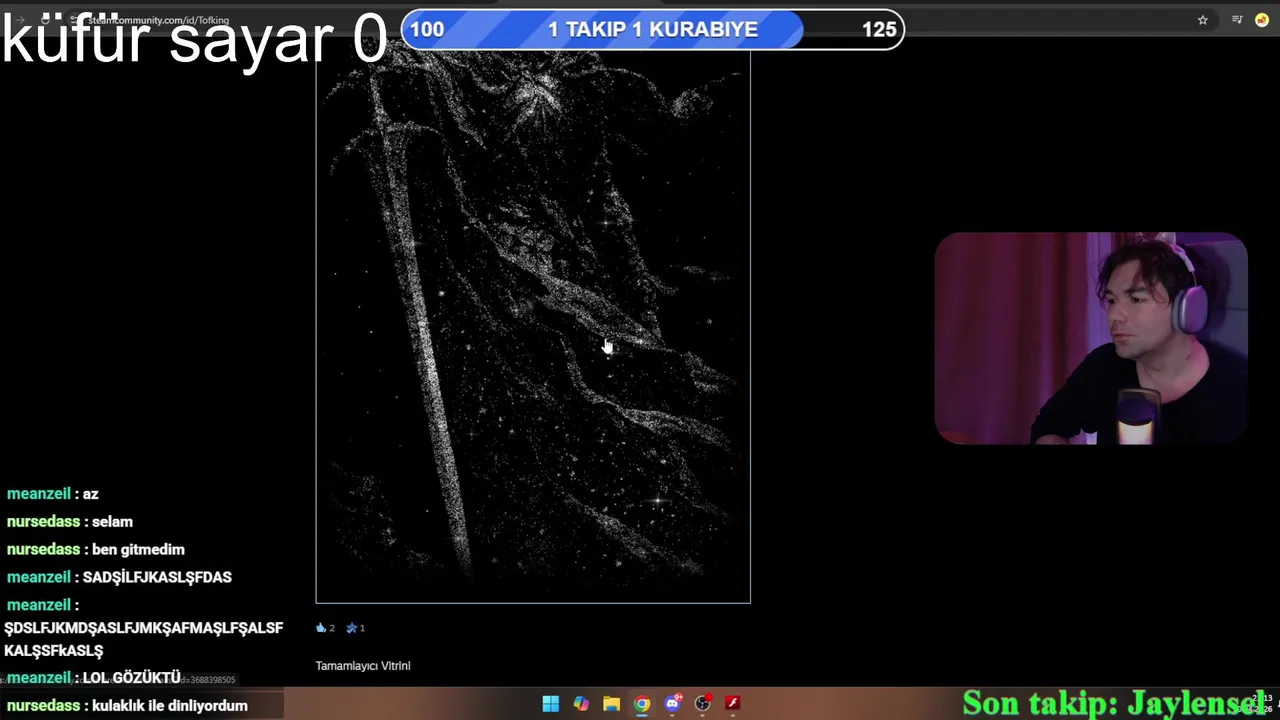Open OBS Studio from the taskbar
Viewport: 1280px width, 720px height.
click(x=703, y=704)
